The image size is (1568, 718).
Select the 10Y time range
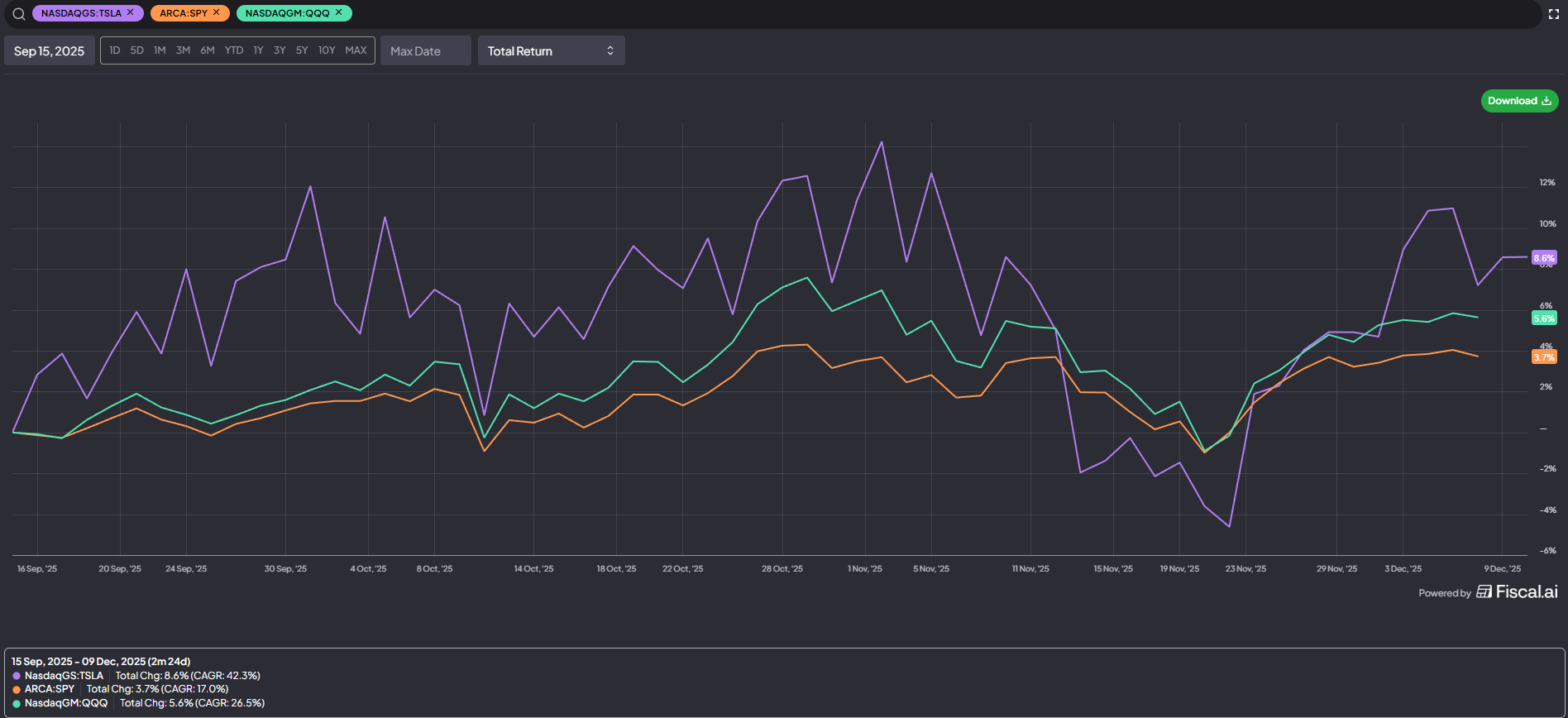[x=327, y=50]
